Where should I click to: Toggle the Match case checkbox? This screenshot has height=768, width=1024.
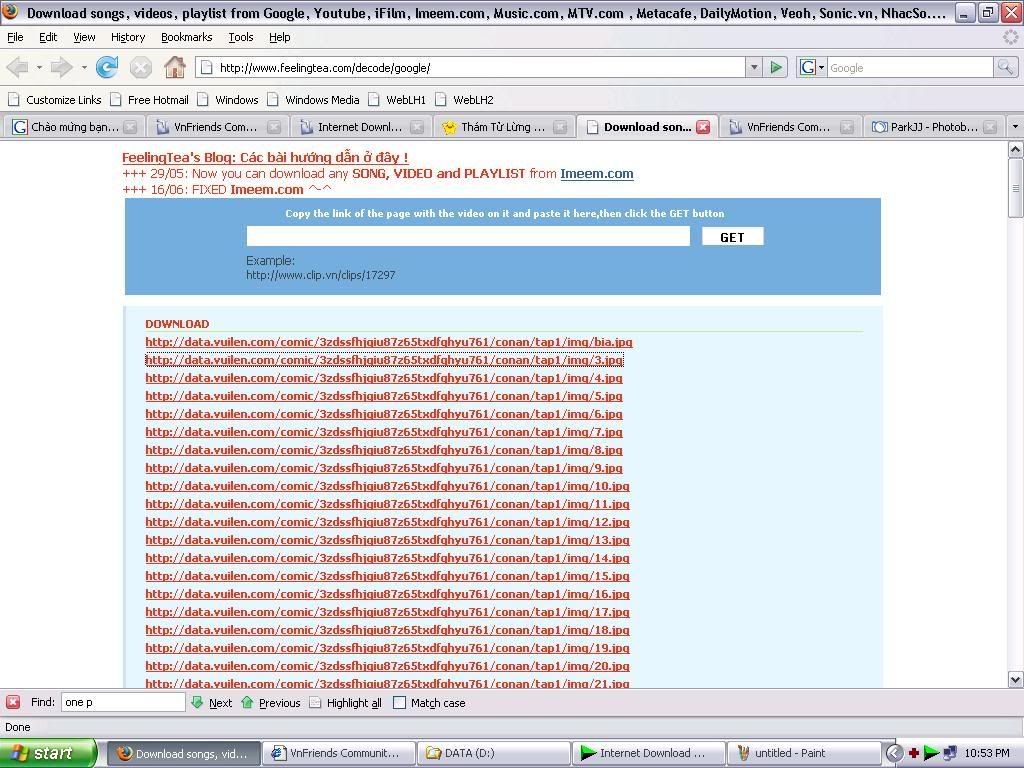pos(400,703)
